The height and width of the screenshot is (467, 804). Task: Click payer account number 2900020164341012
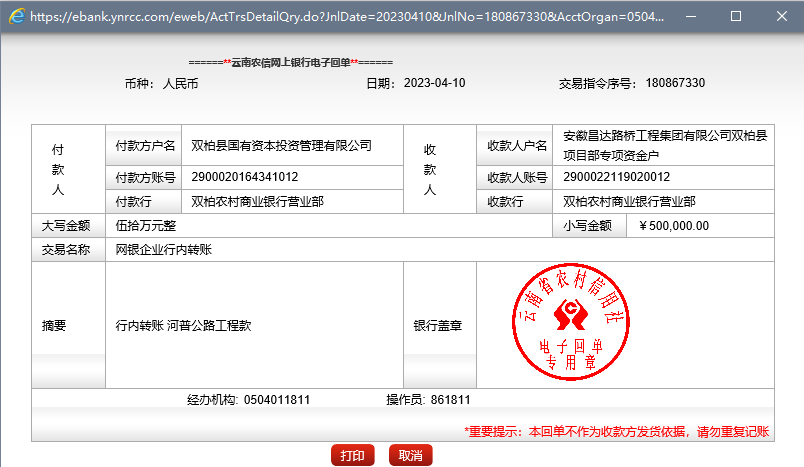coord(244,177)
